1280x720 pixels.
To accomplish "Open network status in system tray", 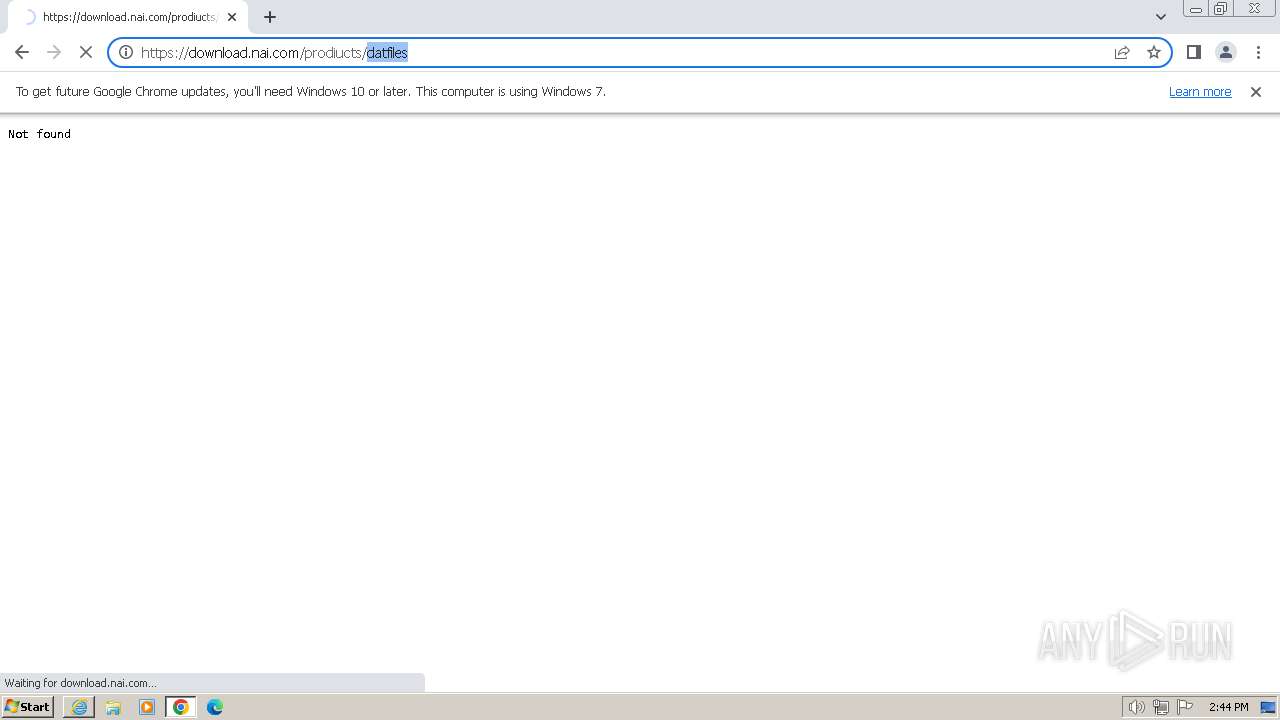I will [1161, 707].
